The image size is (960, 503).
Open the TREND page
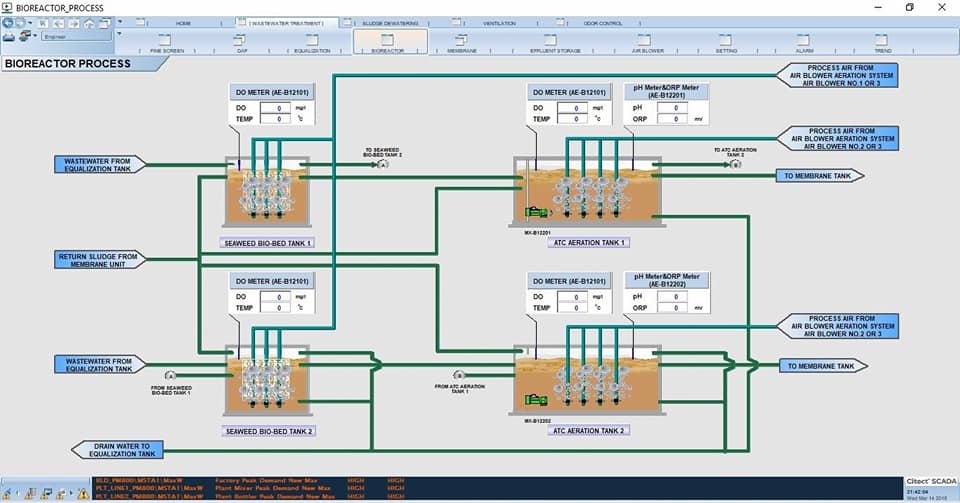883,43
